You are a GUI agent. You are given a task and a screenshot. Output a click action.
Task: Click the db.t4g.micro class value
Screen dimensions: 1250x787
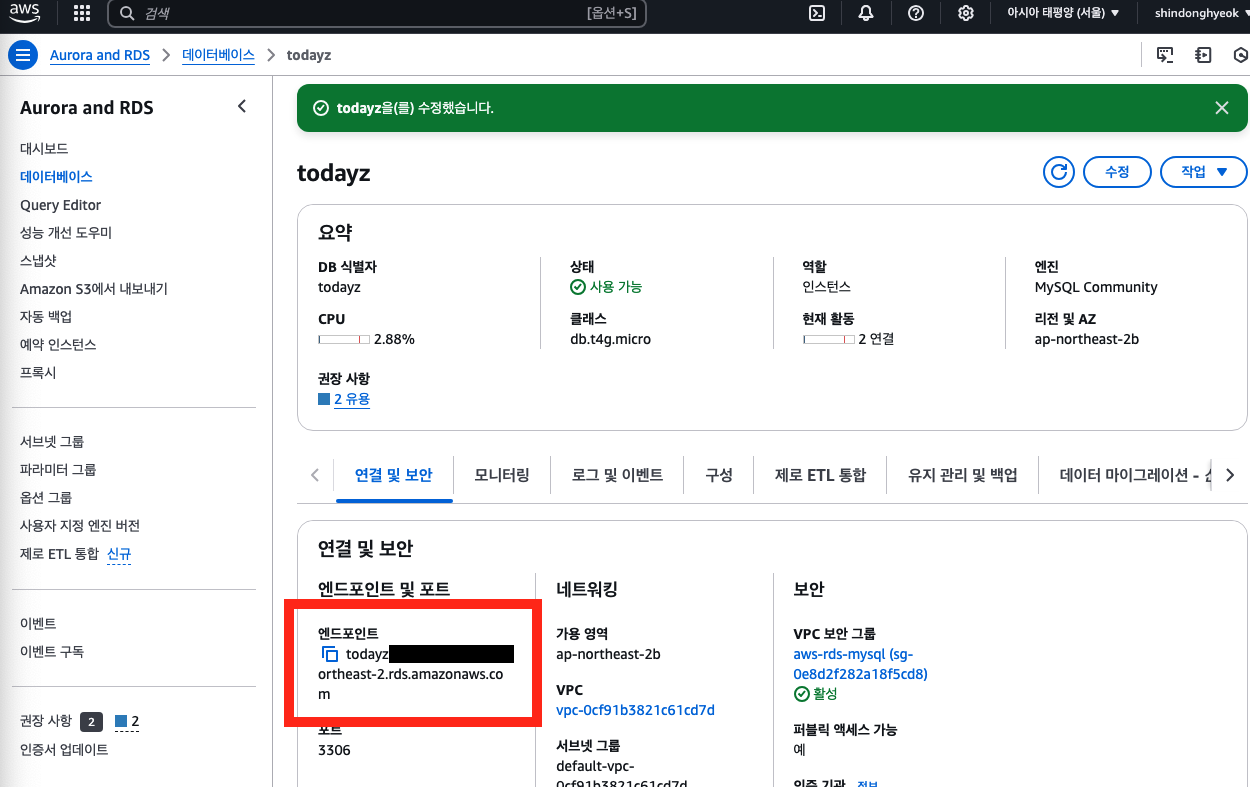coord(610,339)
